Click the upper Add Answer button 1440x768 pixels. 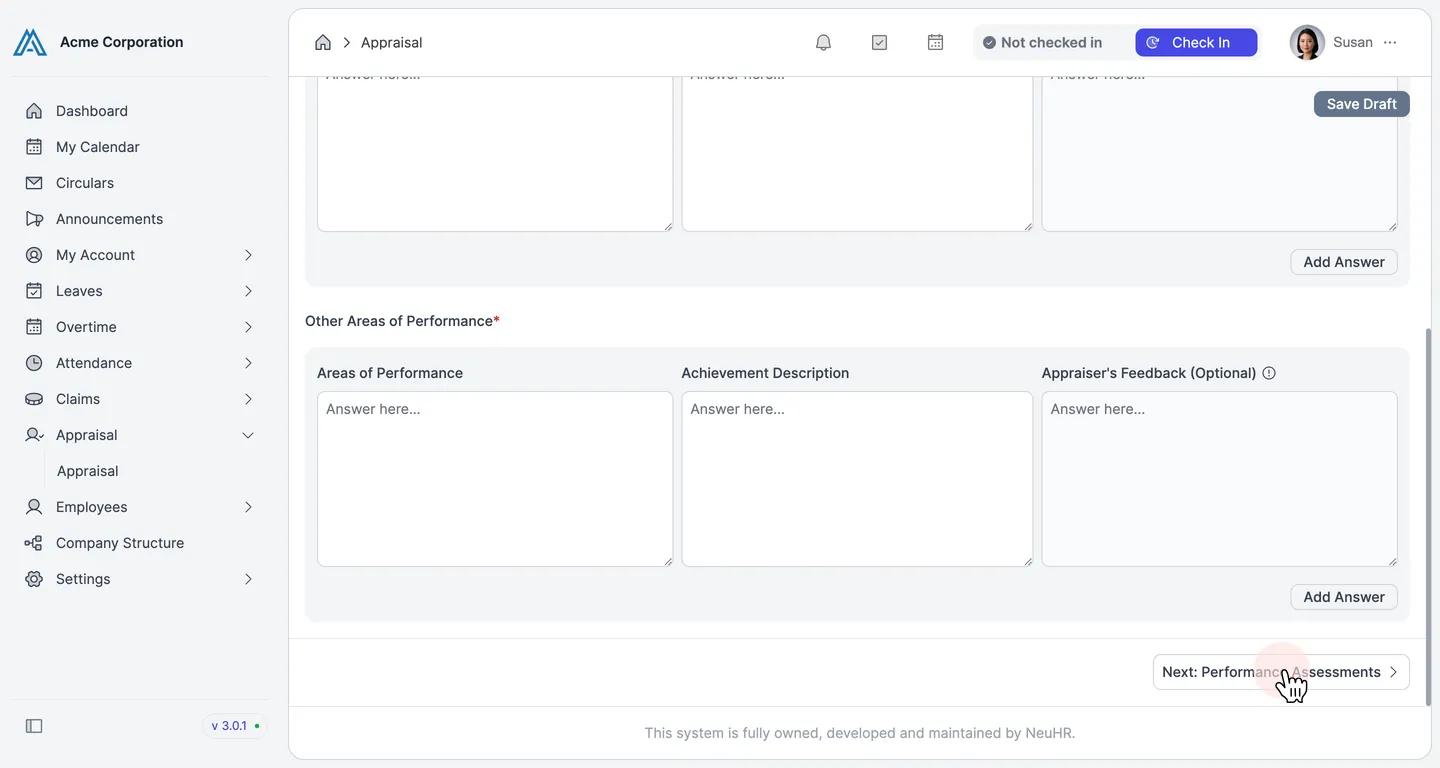point(1344,262)
